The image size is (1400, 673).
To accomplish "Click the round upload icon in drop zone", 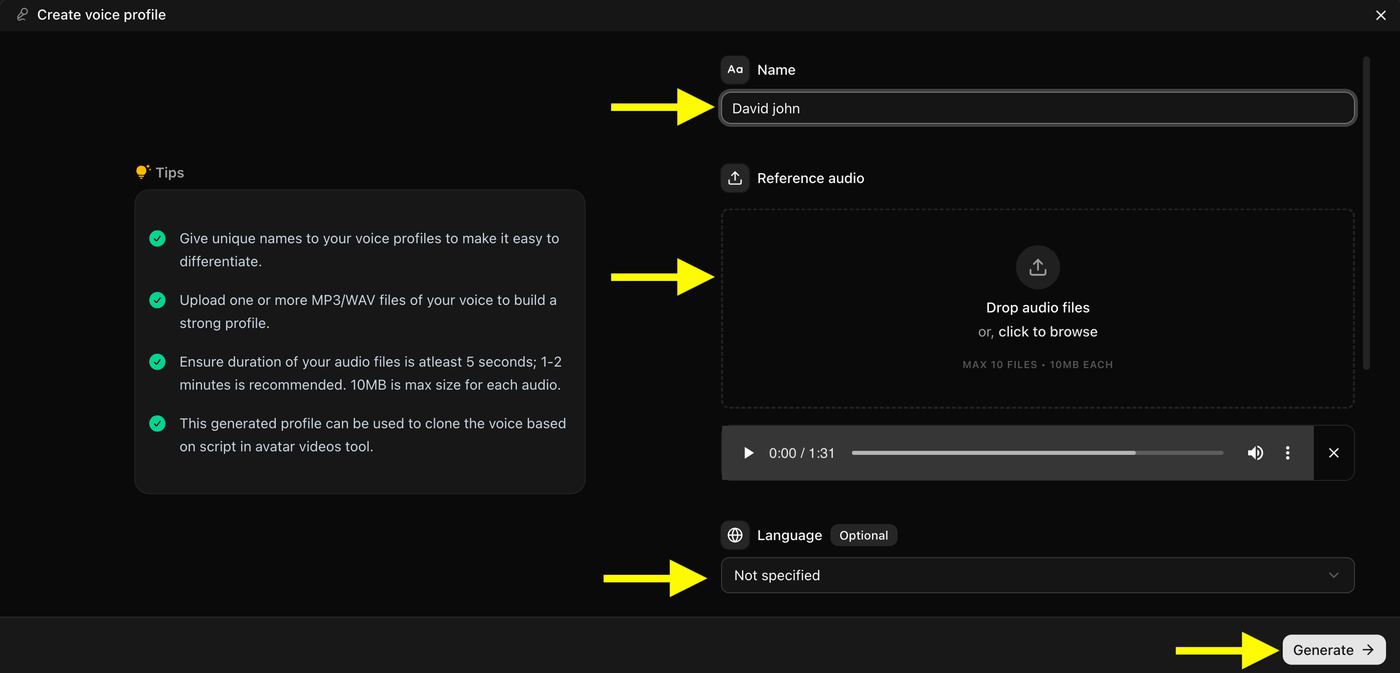I will (1038, 267).
